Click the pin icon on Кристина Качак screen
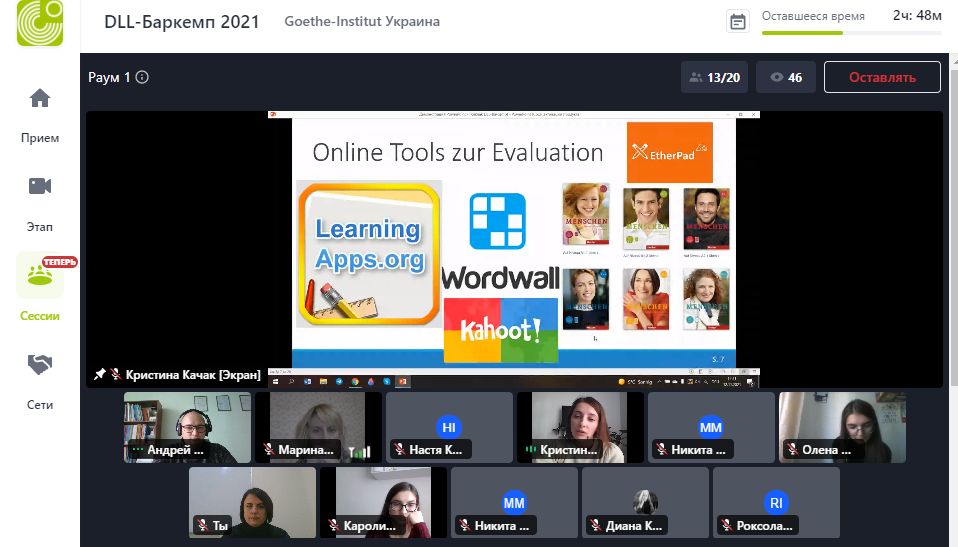Image resolution: width=958 pixels, height=547 pixels. click(x=100, y=375)
